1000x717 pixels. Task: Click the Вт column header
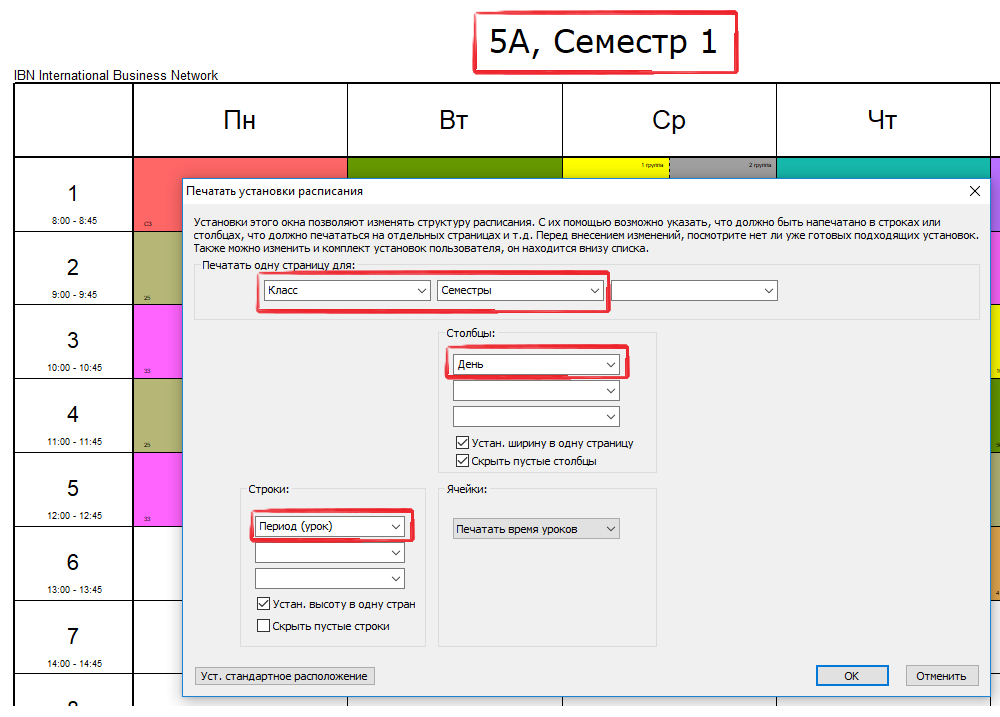click(454, 121)
